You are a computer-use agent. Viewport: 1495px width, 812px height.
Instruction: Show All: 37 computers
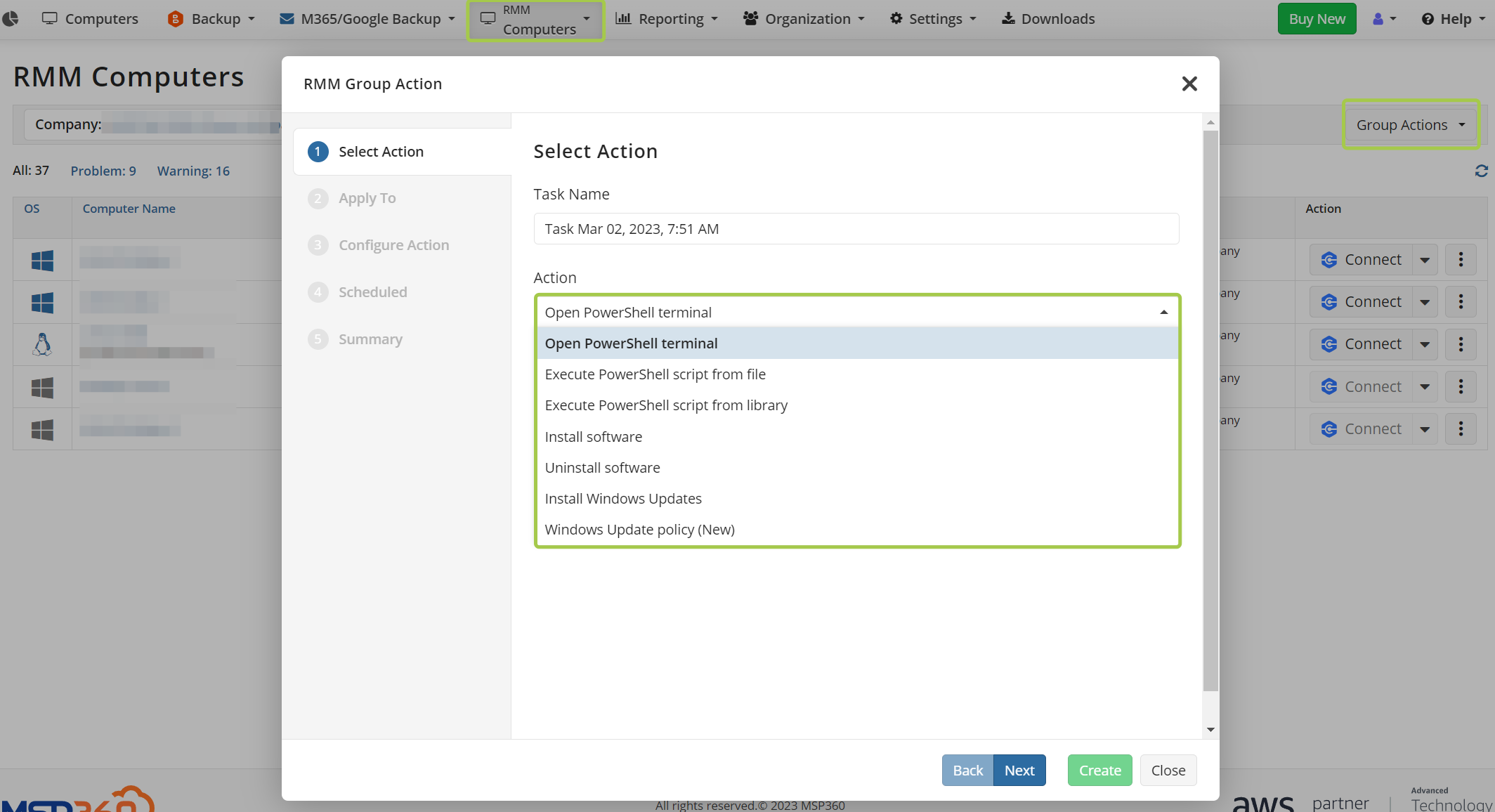tap(31, 171)
